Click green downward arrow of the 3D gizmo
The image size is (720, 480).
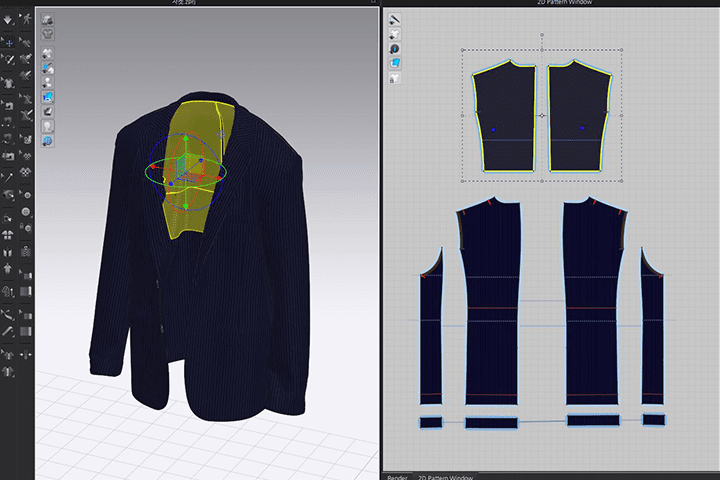(x=186, y=206)
